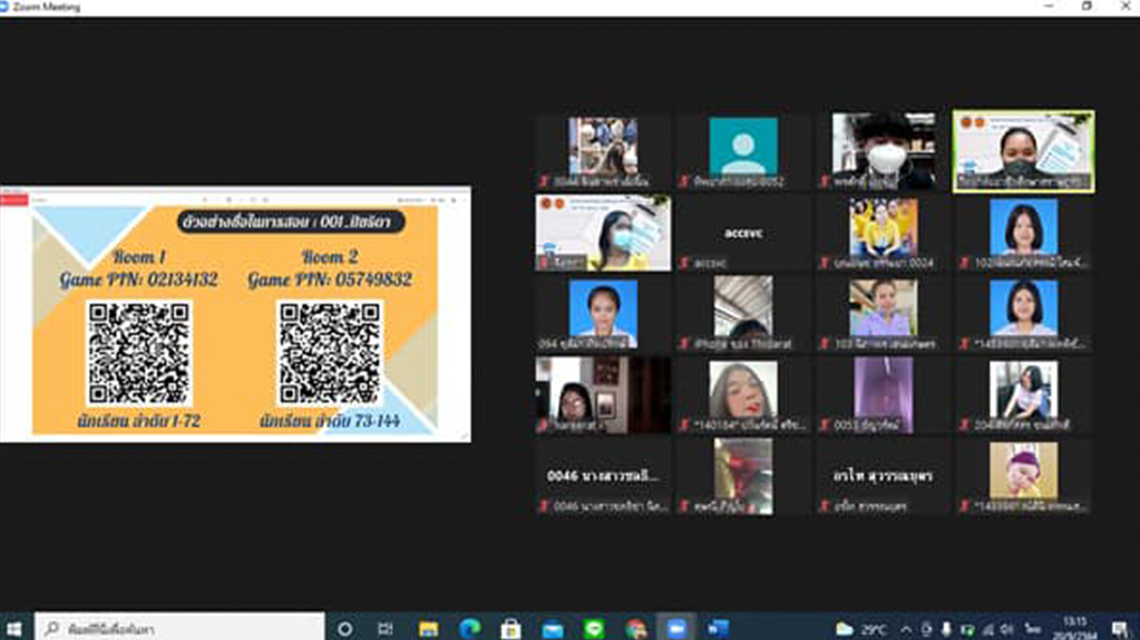Image resolution: width=1140 pixels, height=640 pixels.
Task: Open the clock and calendar flyout
Action: coord(1075,628)
